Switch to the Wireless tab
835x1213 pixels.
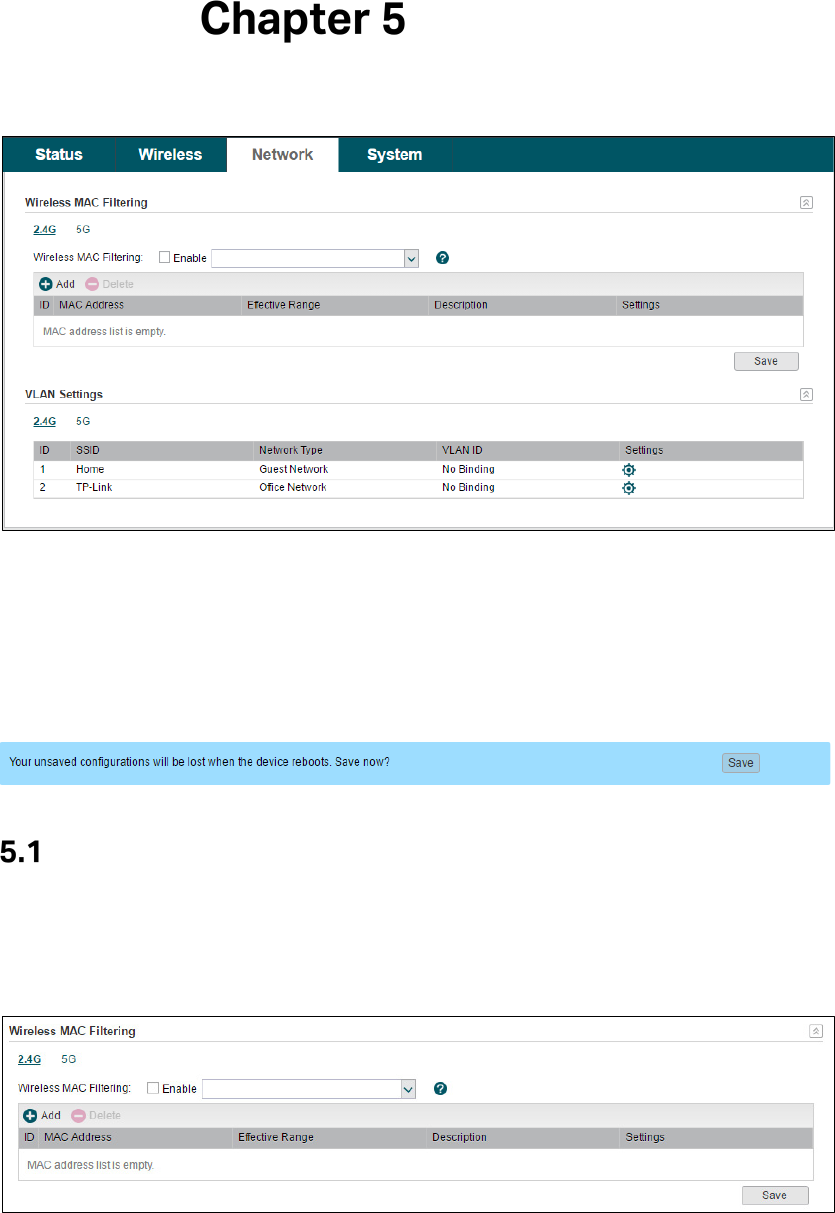(x=170, y=155)
